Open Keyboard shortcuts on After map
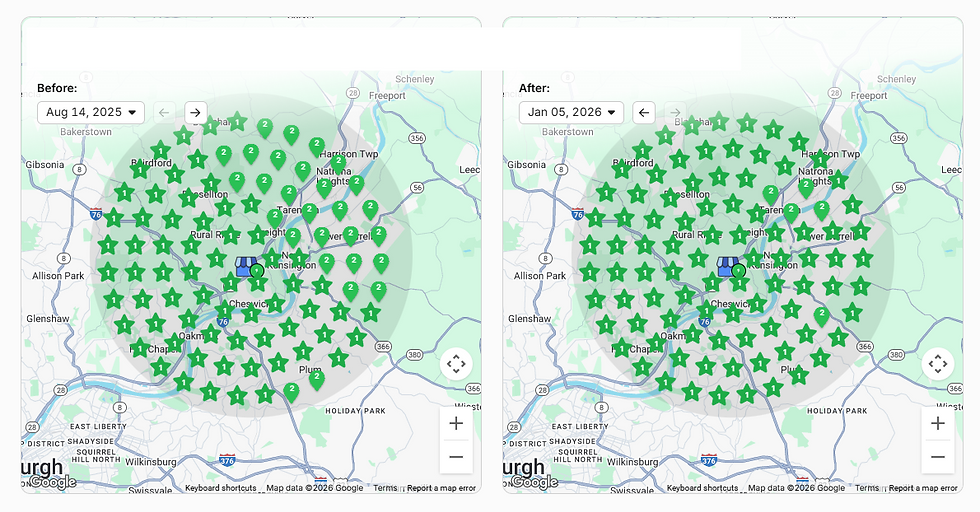980x512 pixels. click(x=702, y=488)
